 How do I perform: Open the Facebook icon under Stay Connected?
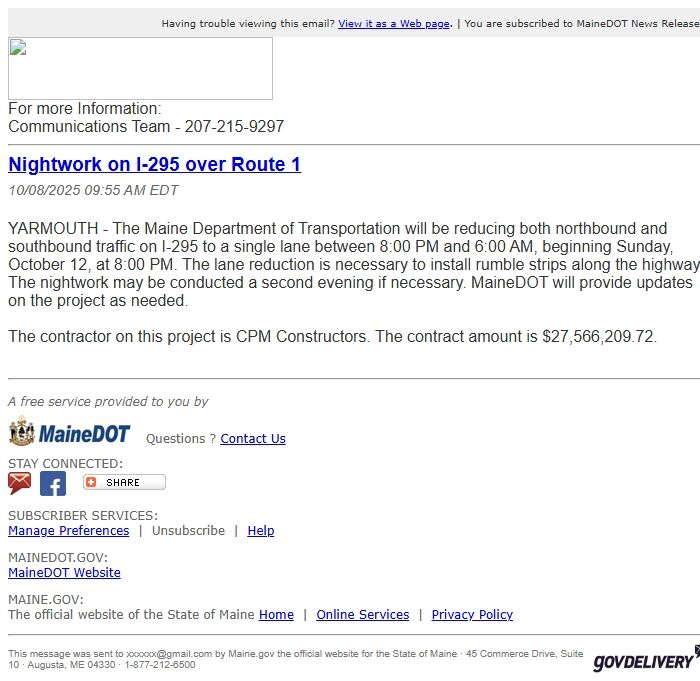coord(53,484)
